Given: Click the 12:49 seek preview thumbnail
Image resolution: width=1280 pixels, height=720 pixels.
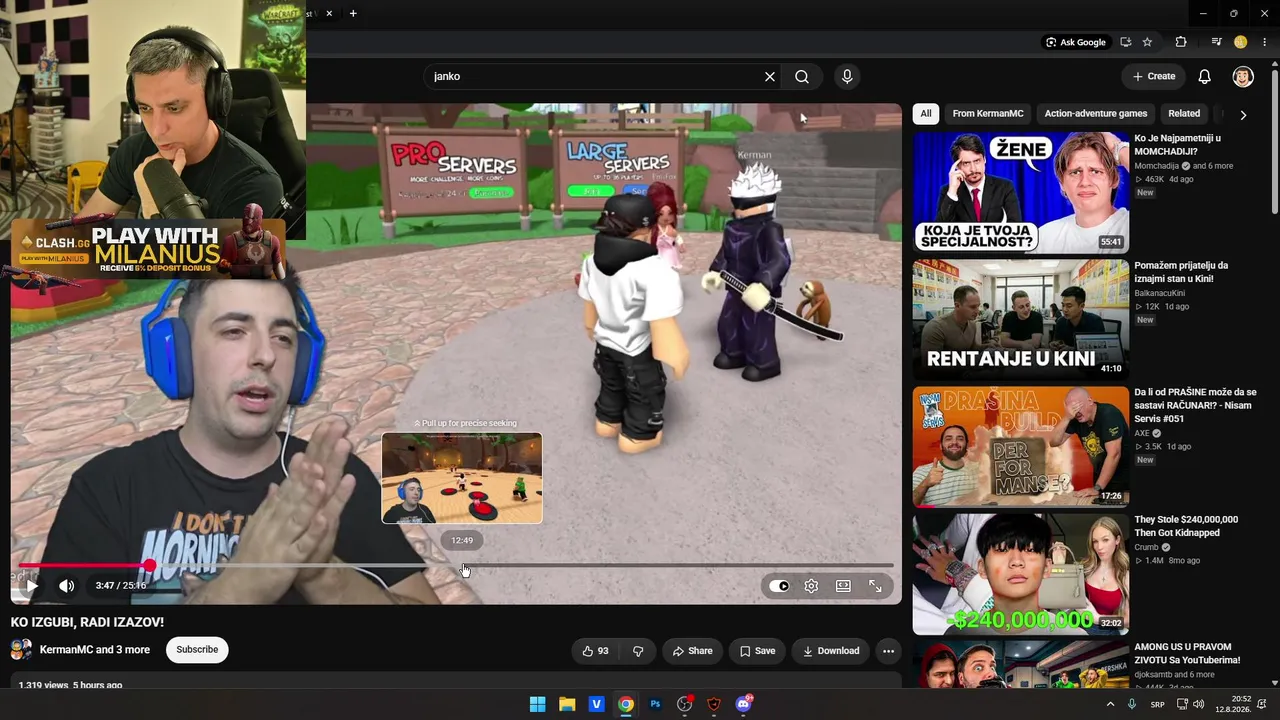Looking at the screenshot, I should click(462, 478).
